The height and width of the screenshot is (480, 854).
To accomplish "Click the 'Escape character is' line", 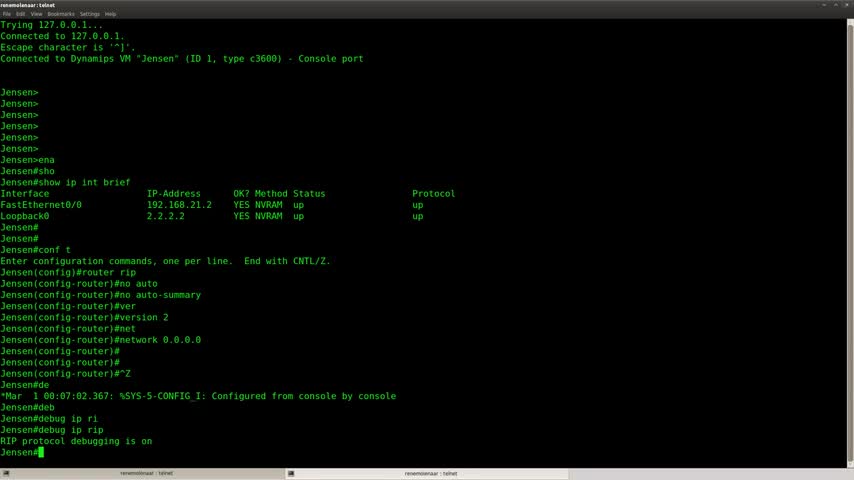I will [68, 47].
